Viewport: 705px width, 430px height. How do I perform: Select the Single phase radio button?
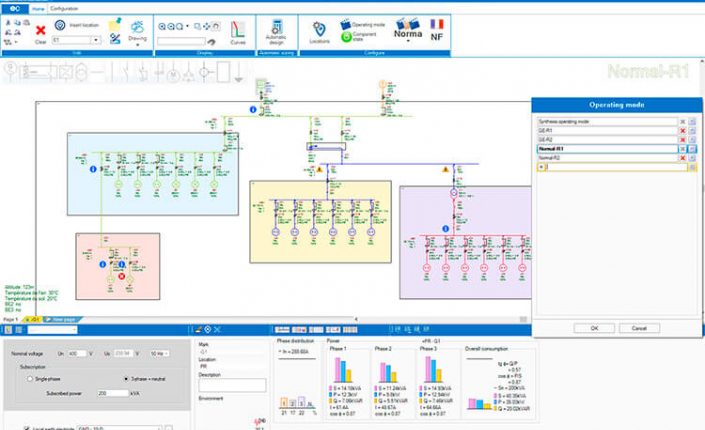click(x=30, y=379)
